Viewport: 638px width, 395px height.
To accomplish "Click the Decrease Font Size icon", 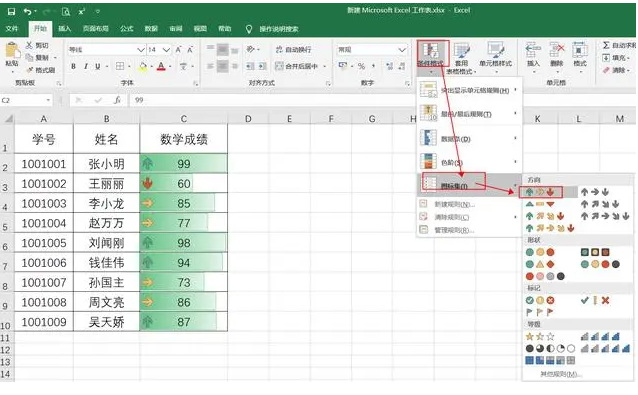I will tap(190, 49).
